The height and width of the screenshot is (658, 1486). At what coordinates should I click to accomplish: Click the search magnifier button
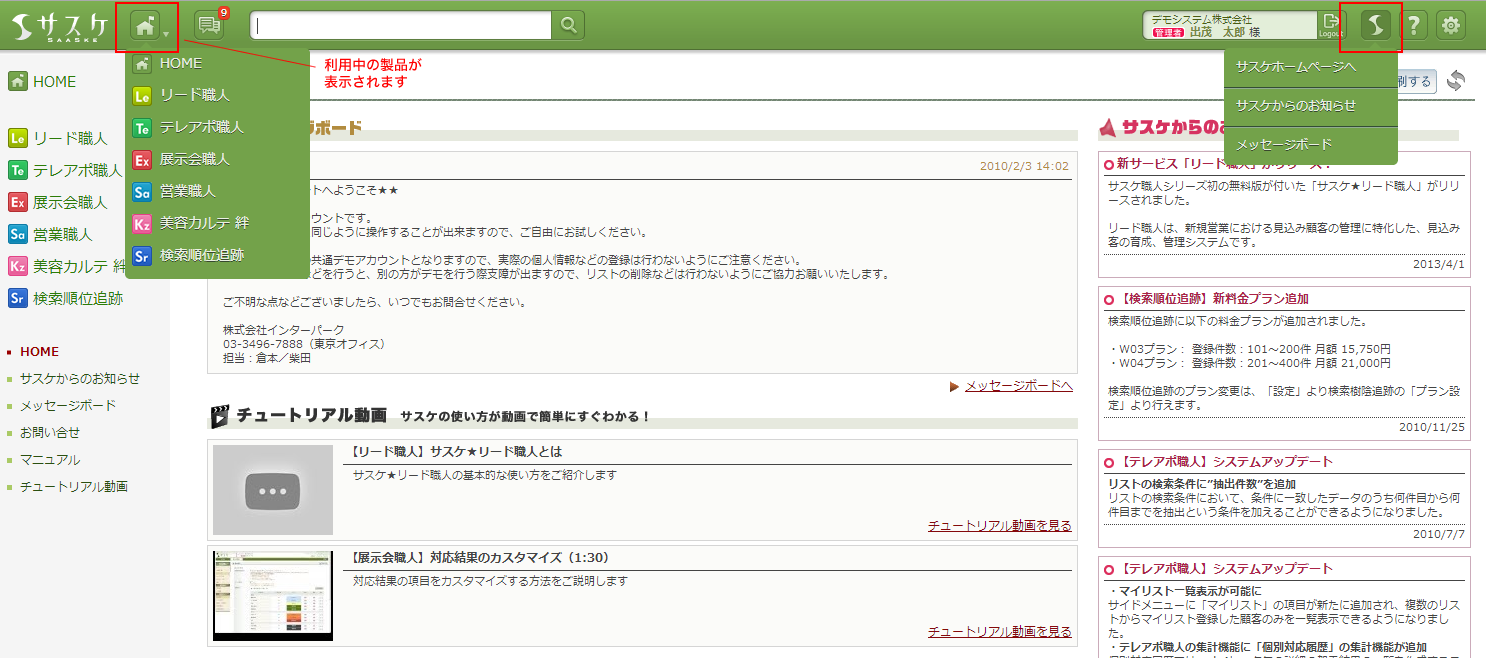coord(568,26)
